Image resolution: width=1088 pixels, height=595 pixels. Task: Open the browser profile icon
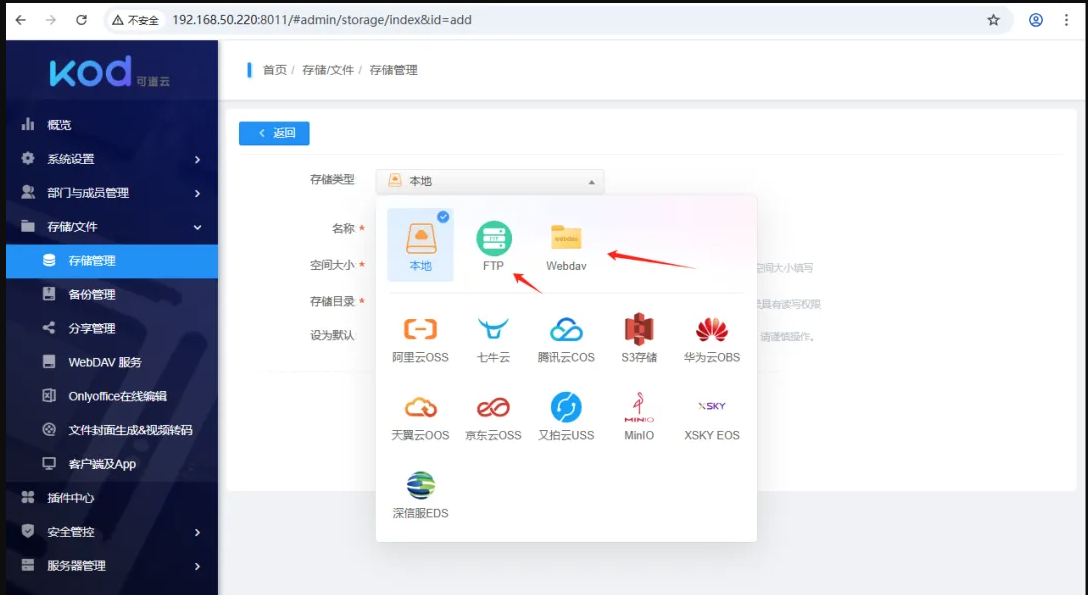pos(1036,20)
